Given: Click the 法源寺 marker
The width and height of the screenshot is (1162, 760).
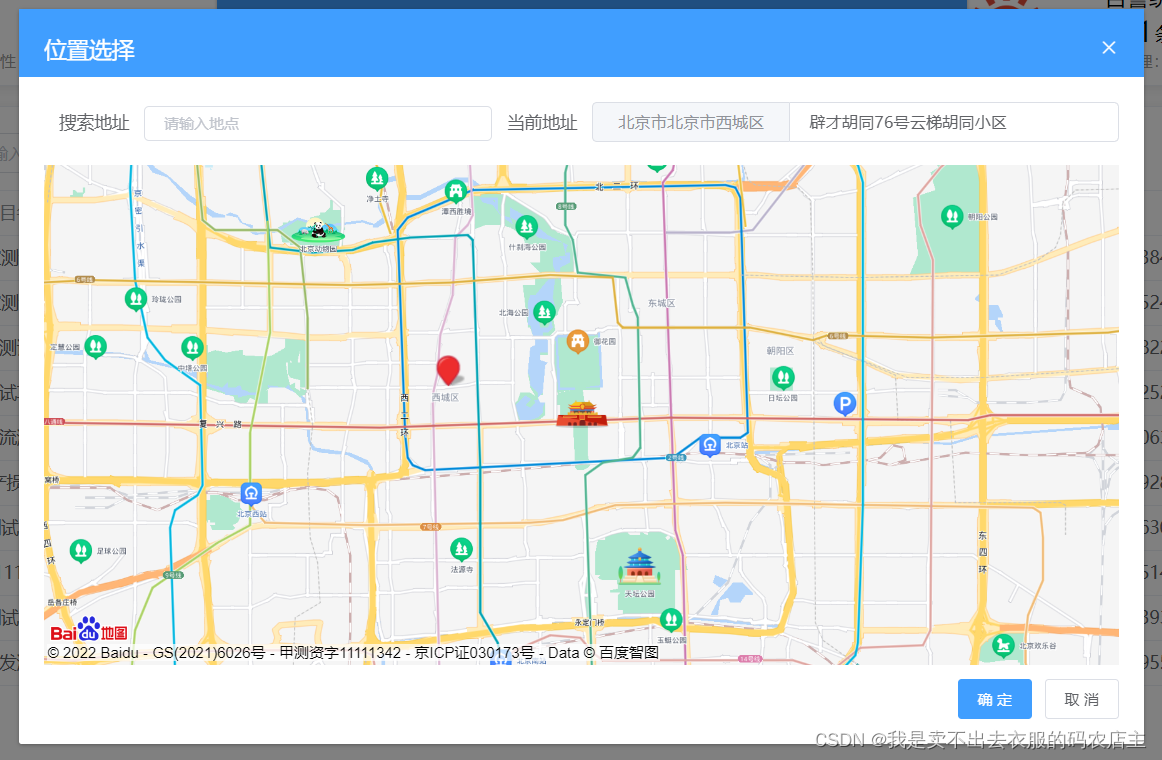Looking at the screenshot, I should pyautogui.click(x=461, y=550).
